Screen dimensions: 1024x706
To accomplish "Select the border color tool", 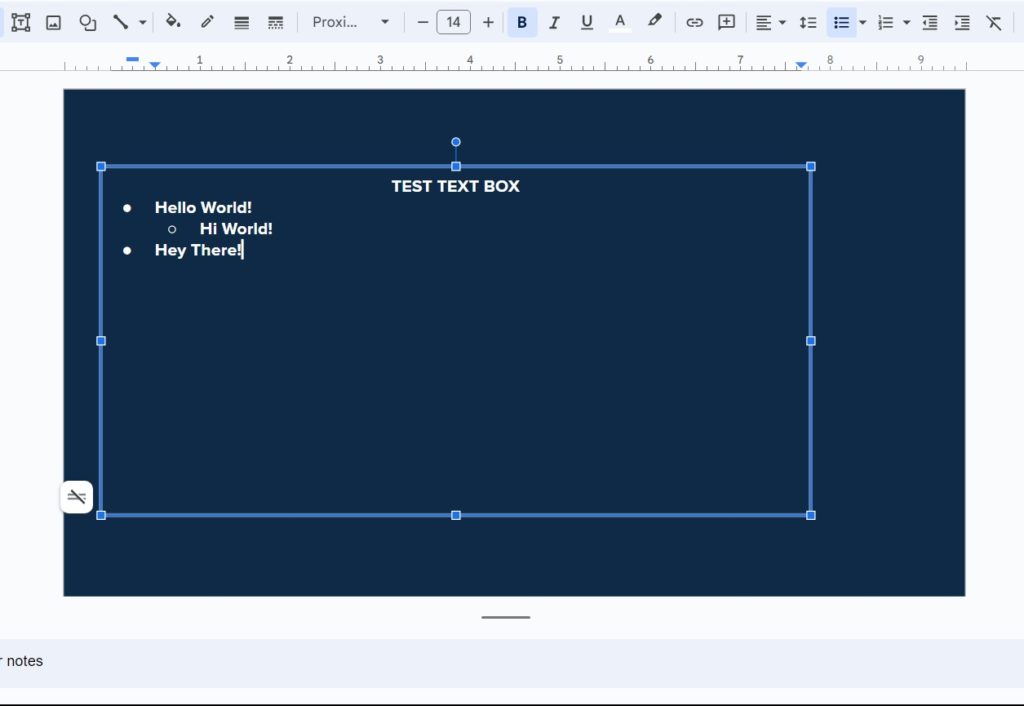I will [x=207, y=21].
